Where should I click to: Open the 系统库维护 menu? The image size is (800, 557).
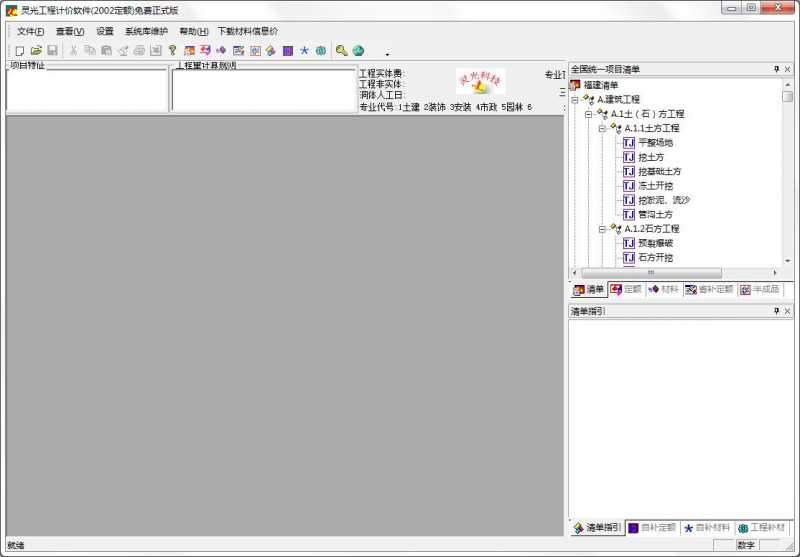coord(146,31)
